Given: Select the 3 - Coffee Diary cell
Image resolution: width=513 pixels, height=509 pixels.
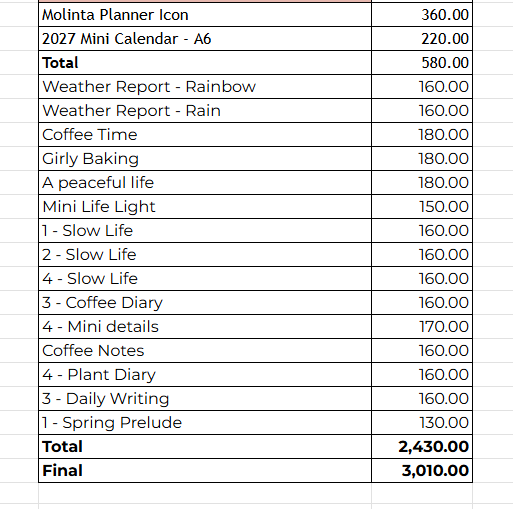Looking at the screenshot, I should point(205,303).
